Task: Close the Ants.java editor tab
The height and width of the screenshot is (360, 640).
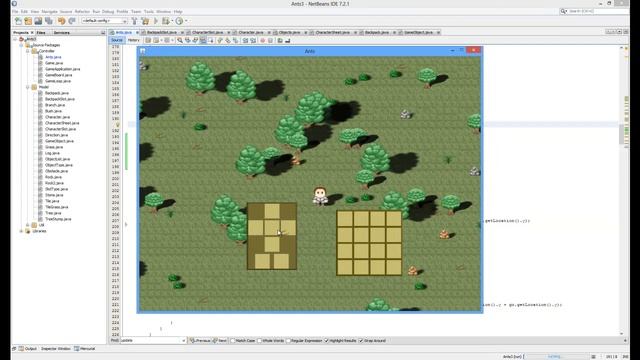Action: tap(138, 32)
